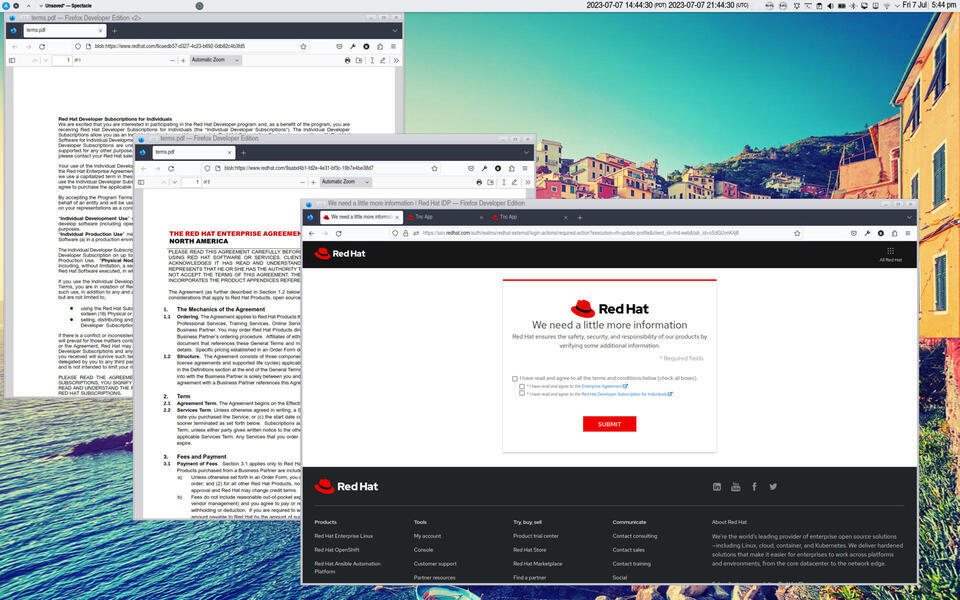The image size is (960, 600).
Task: Open the Product trial center footer link
Action: coord(536,536)
